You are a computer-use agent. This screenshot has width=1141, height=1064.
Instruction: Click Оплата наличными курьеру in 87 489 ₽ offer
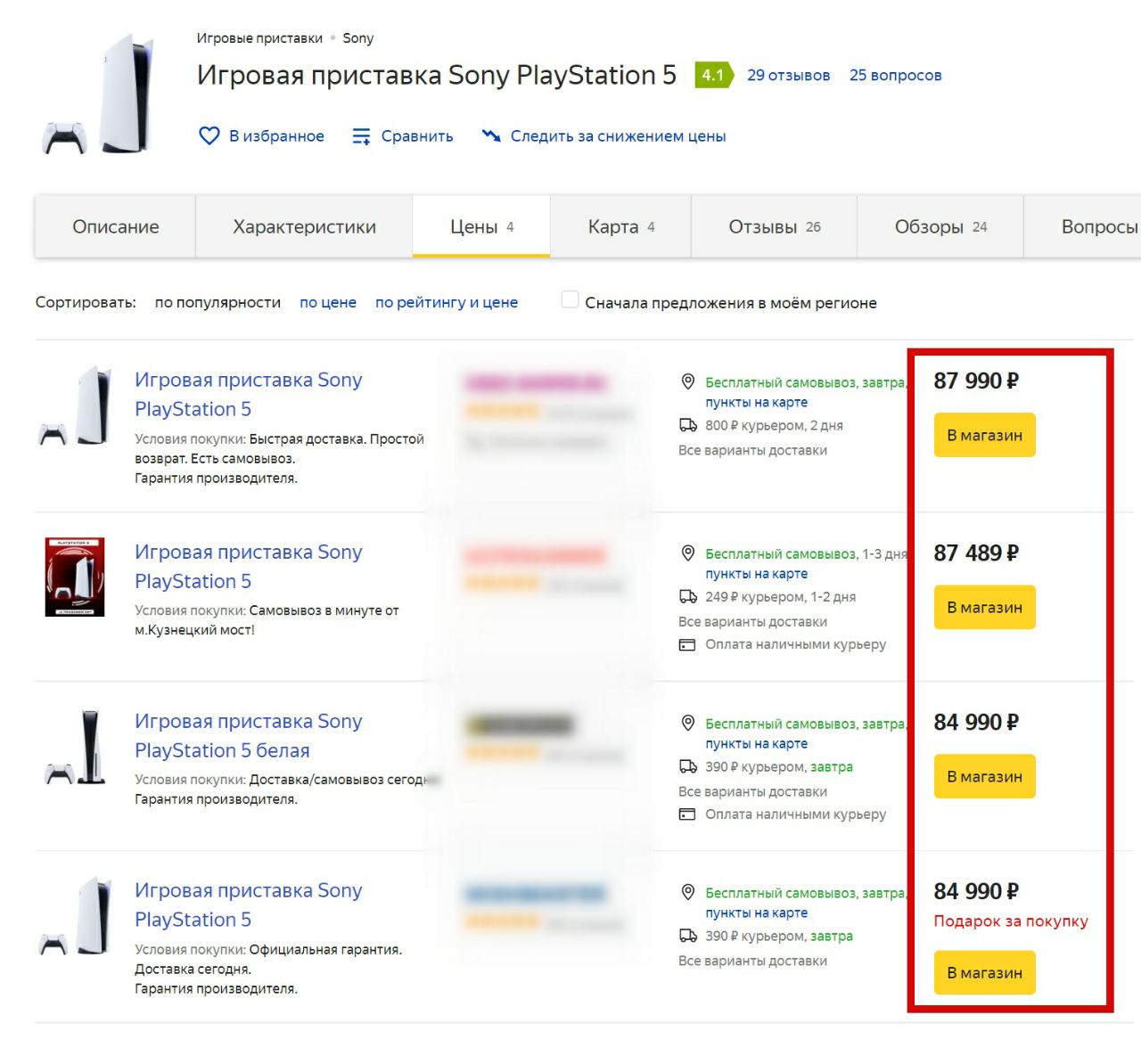tap(795, 644)
